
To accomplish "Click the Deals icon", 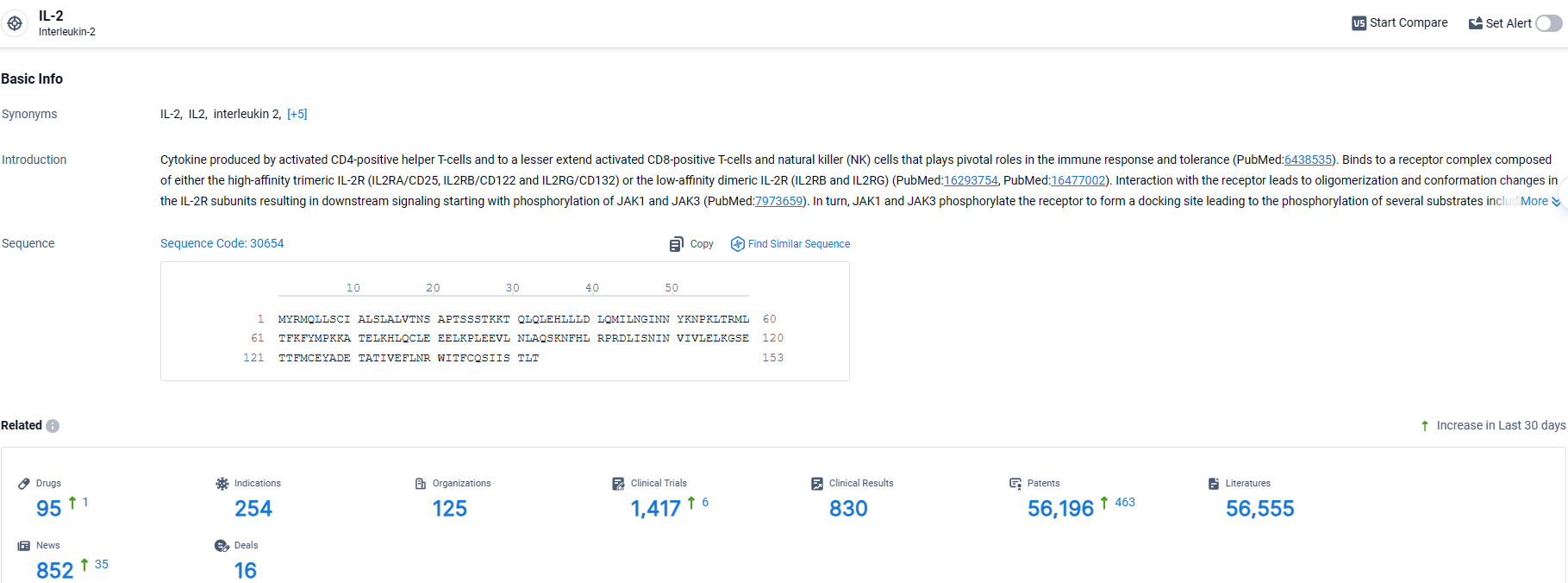I will point(222,546).
